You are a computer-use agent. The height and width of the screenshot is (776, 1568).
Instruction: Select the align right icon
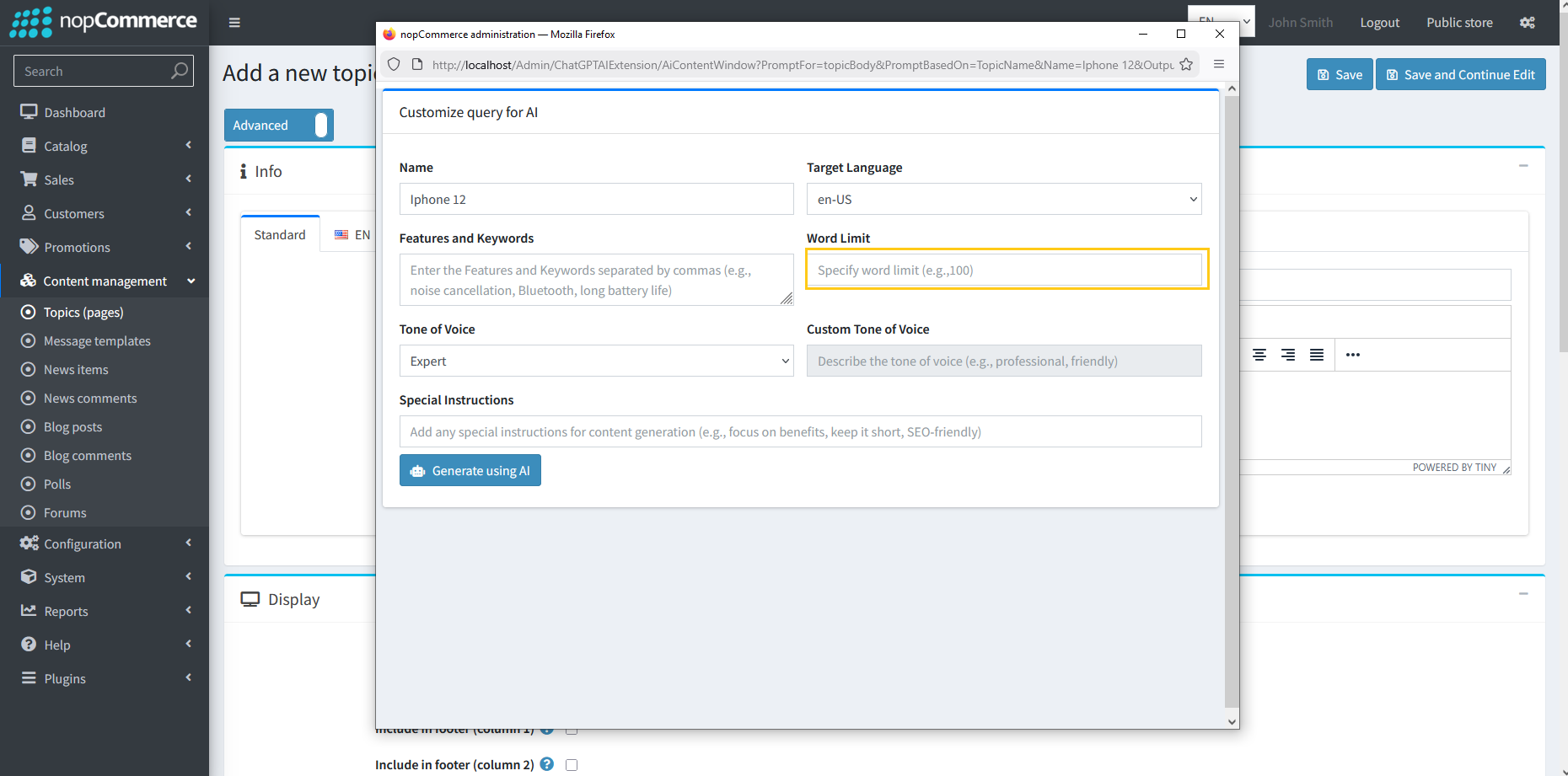click(x=1288, y=355)
